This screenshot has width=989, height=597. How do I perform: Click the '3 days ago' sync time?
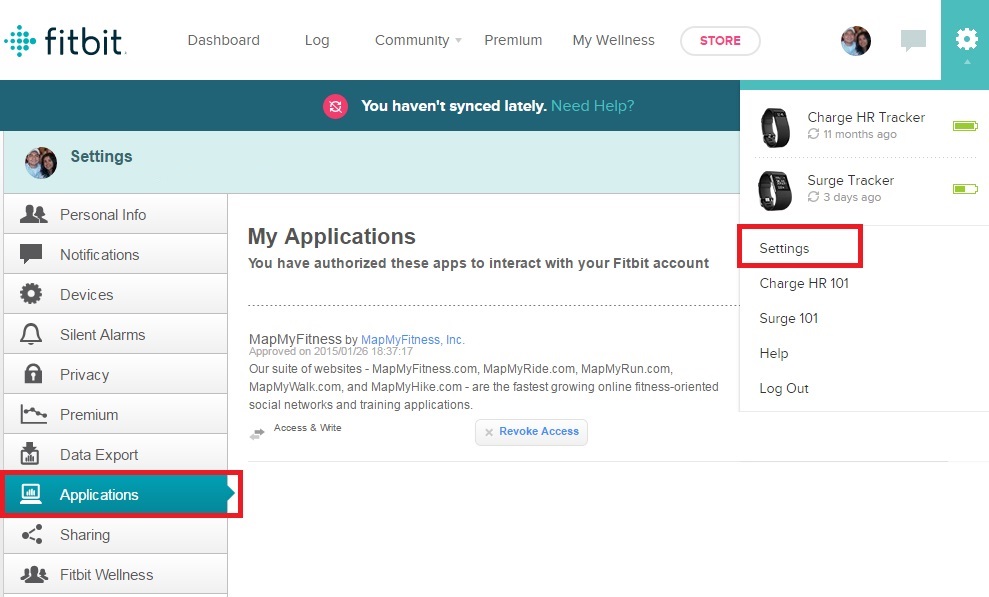(x=852, y=197)
